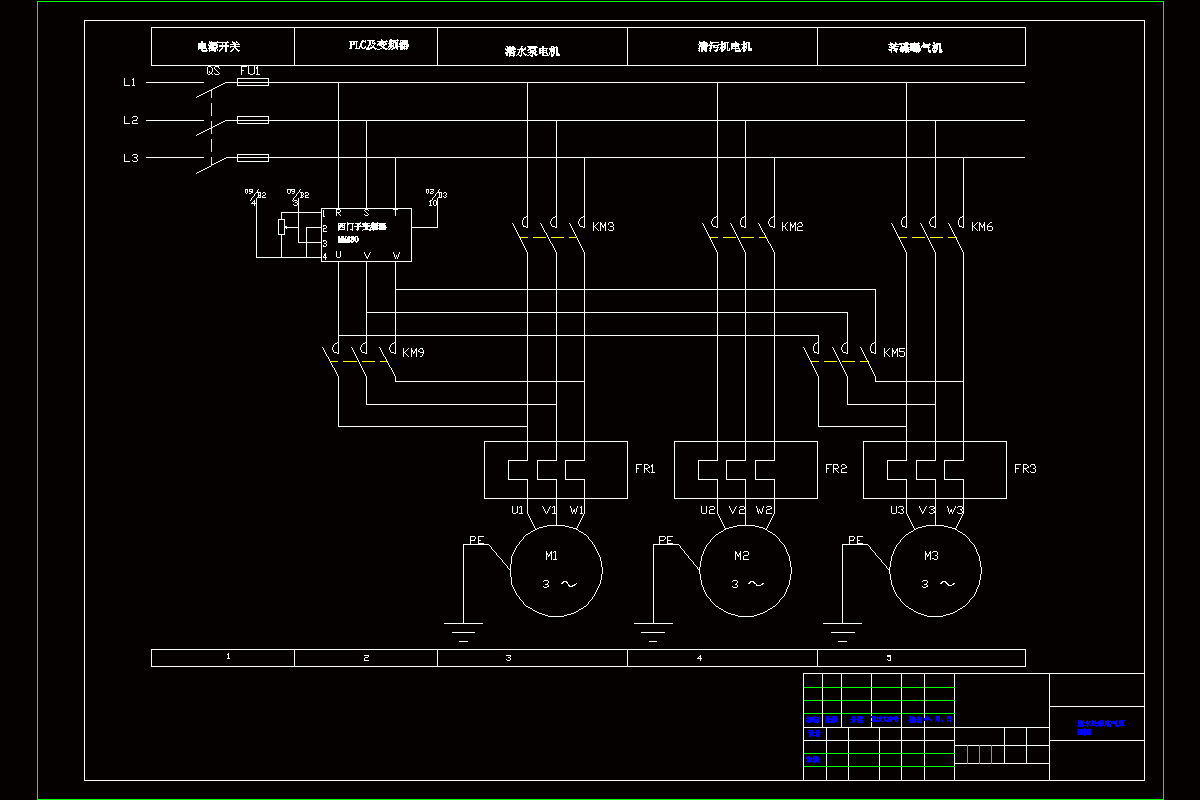Click the header cell '电源开关'

pyautogui.click(x=223, y=47)
